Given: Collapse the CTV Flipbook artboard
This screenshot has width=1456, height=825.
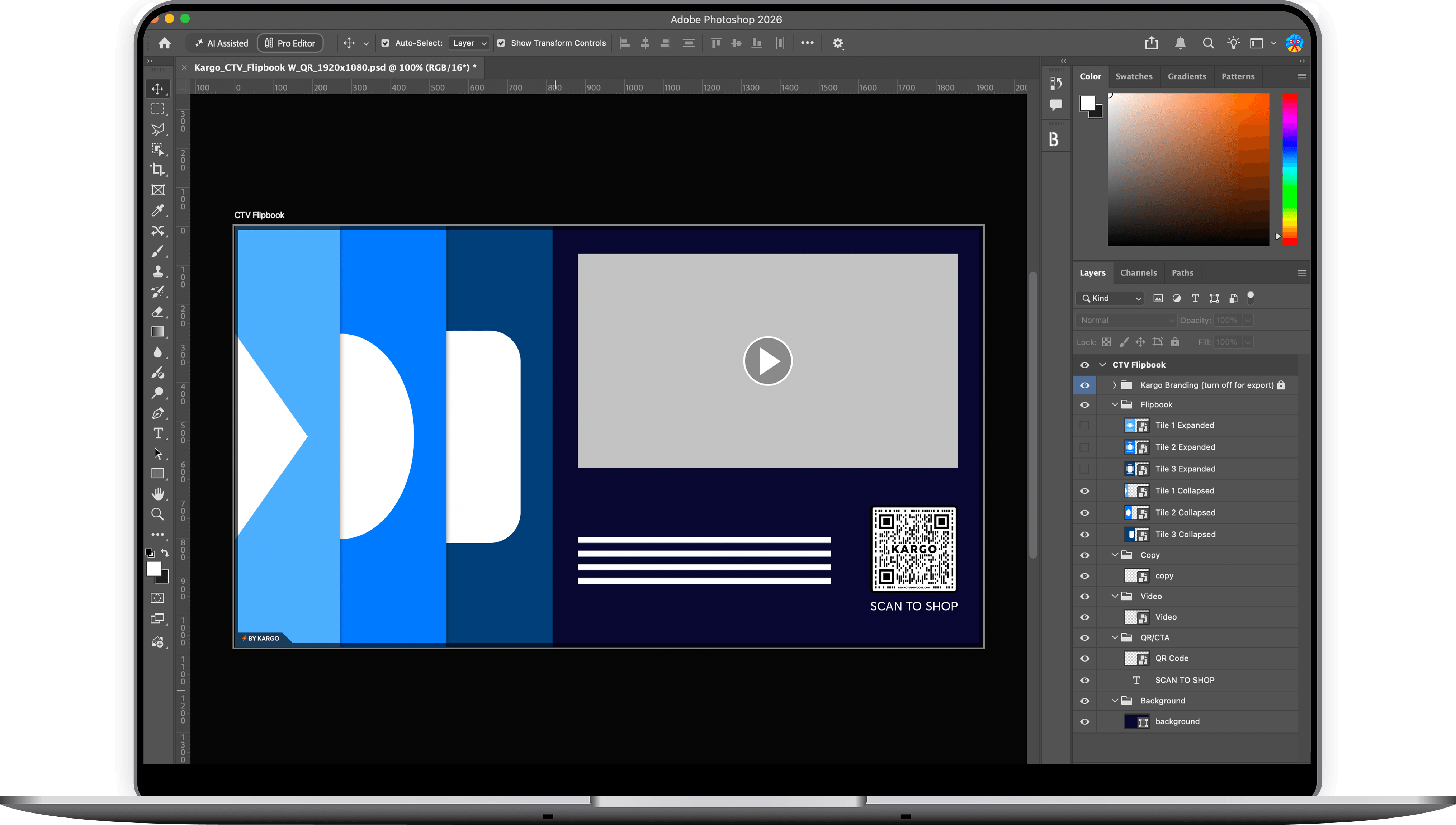Looking at the screenshot, I should click(x=1102, y=365).
